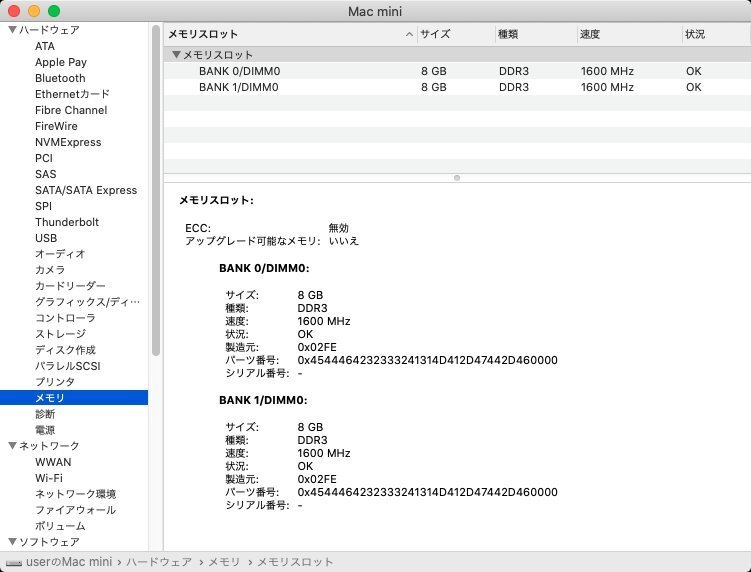Click the yellow minimize window button
This screenshot has height=572, width=751.
(34, 11)
